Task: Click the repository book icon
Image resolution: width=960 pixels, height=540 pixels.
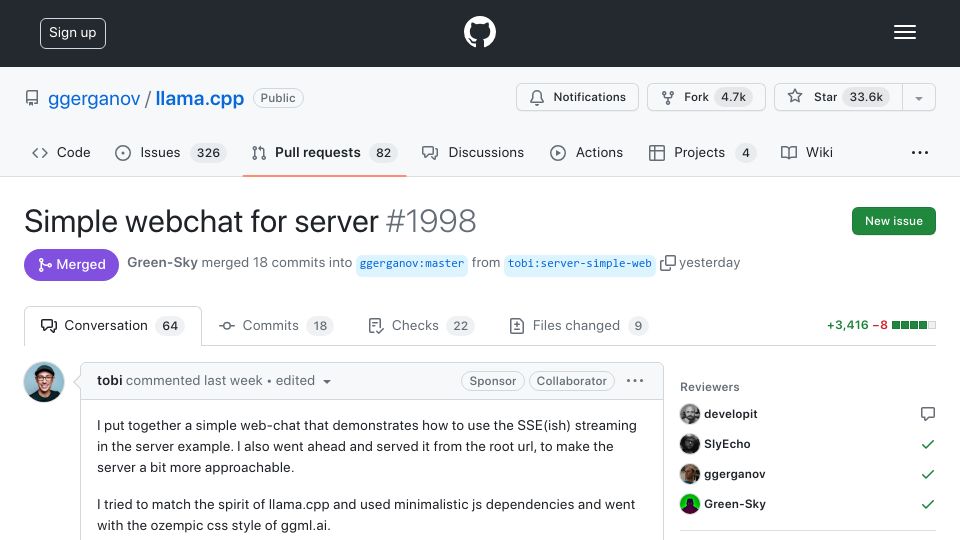Action: (32, 98)
